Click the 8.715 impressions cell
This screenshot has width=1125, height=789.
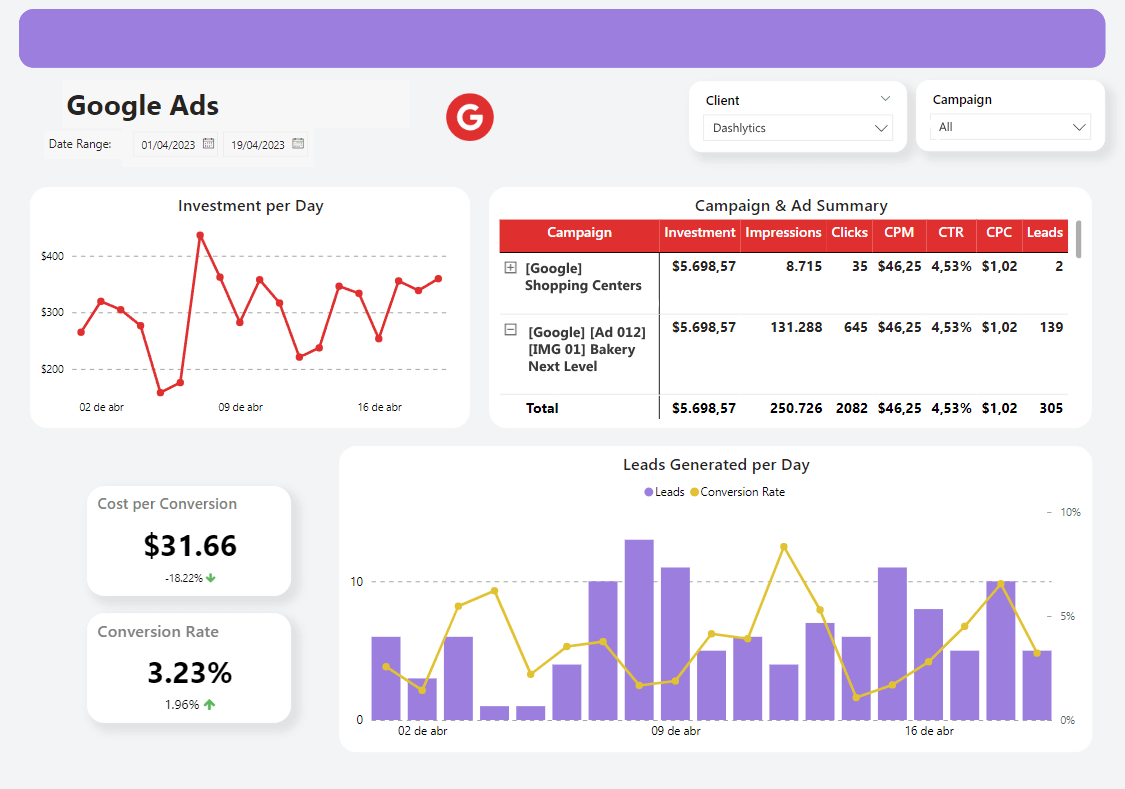804,266
